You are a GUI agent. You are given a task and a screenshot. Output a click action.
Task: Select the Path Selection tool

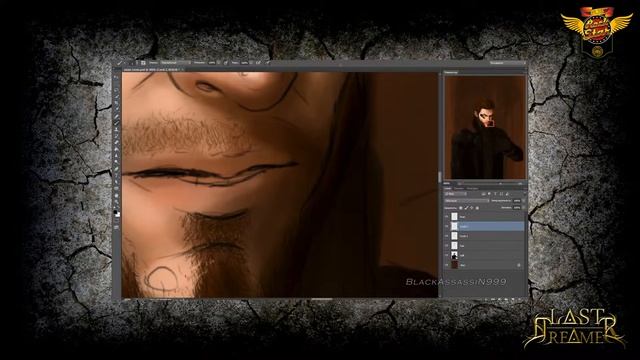pyautogui.click(x=116, y=182)
